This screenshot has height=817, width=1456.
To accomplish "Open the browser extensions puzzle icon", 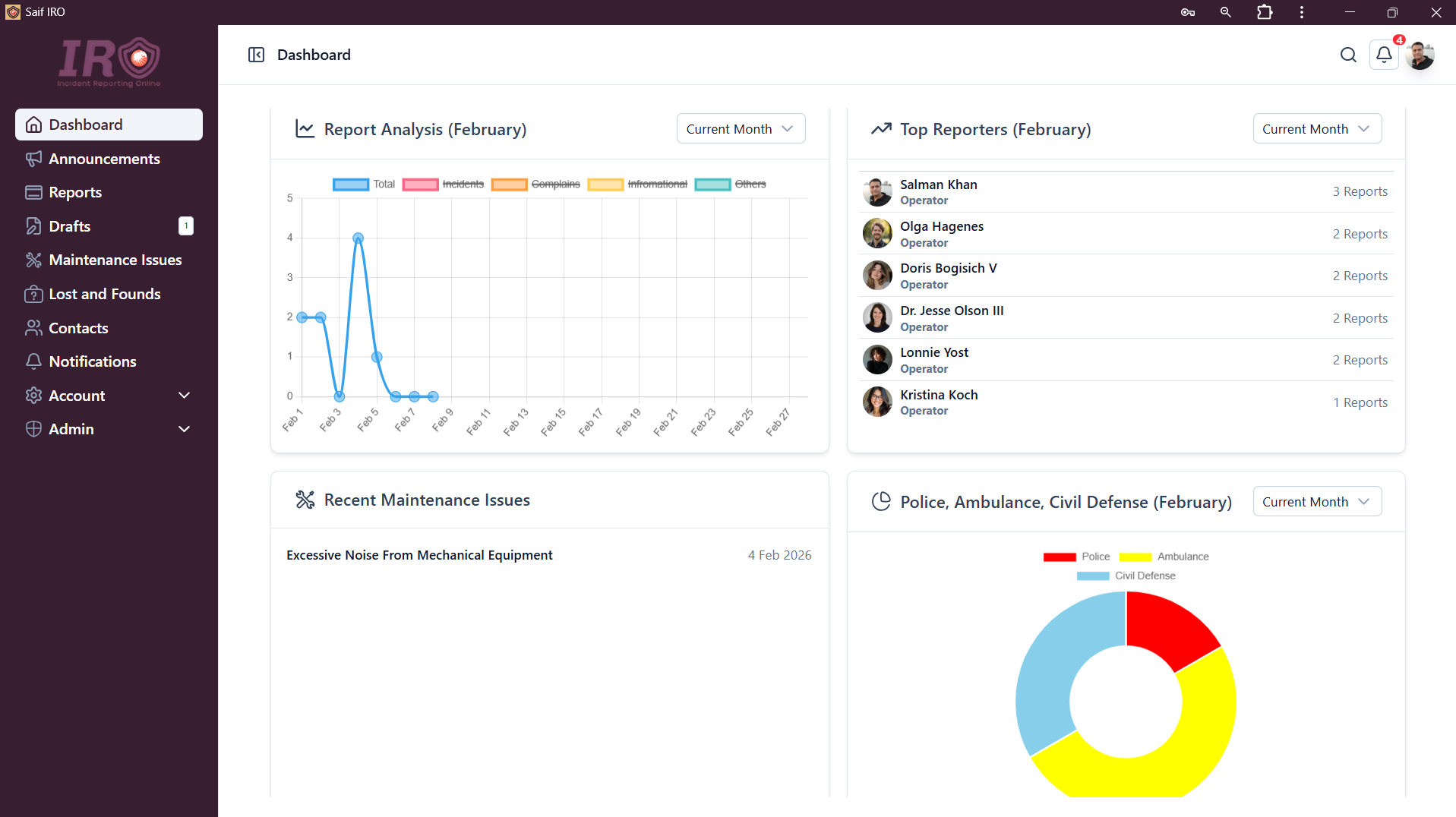I will [x=1265, y=12].
